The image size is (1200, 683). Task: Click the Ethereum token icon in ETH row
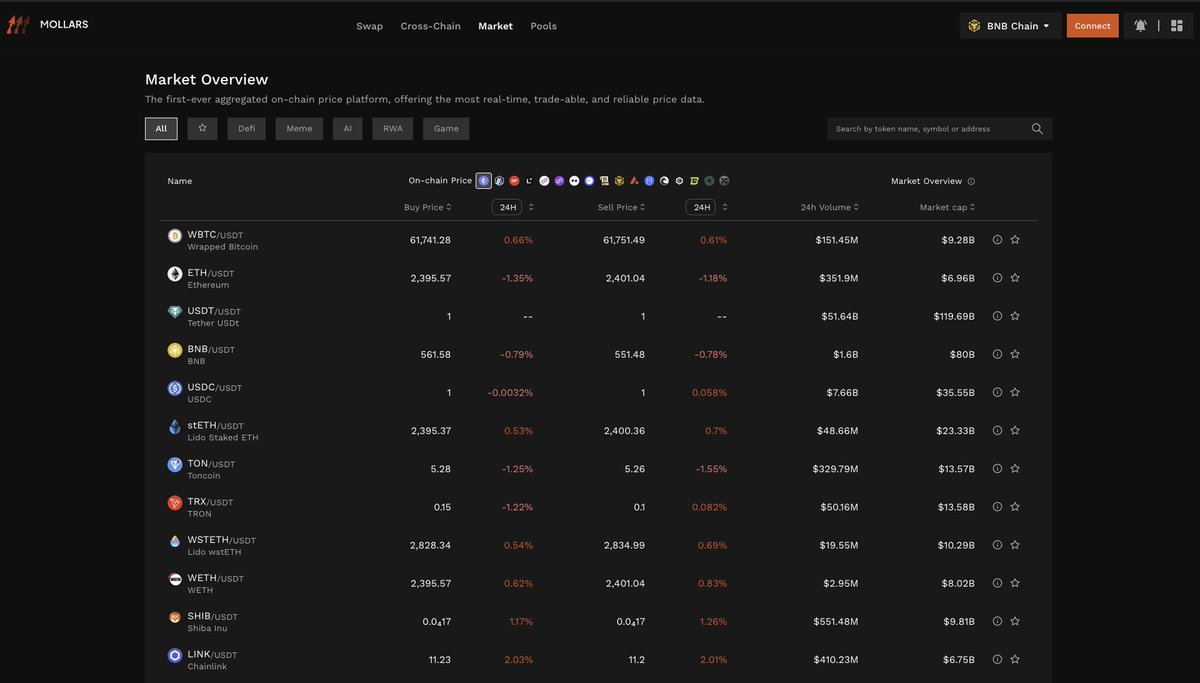[x=175, y=274]
